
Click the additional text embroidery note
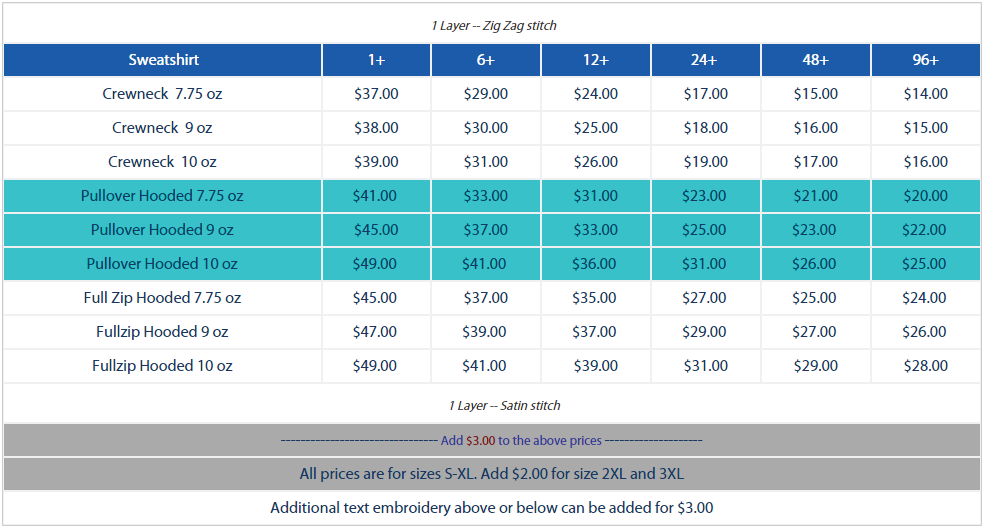(491, 508)
